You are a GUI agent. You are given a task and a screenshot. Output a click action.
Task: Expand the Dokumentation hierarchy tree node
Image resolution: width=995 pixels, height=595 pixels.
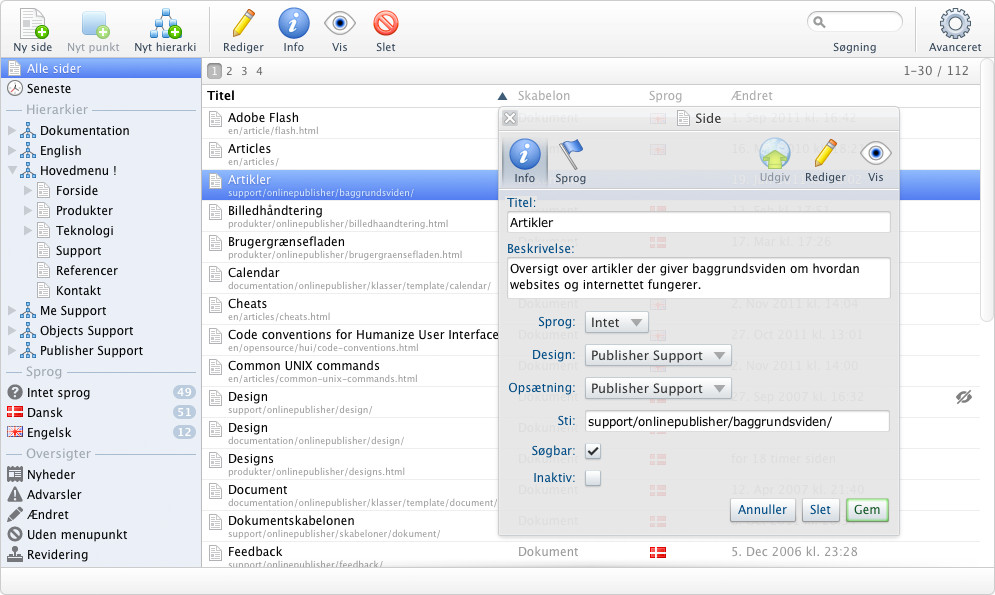[x=12, y=131]
